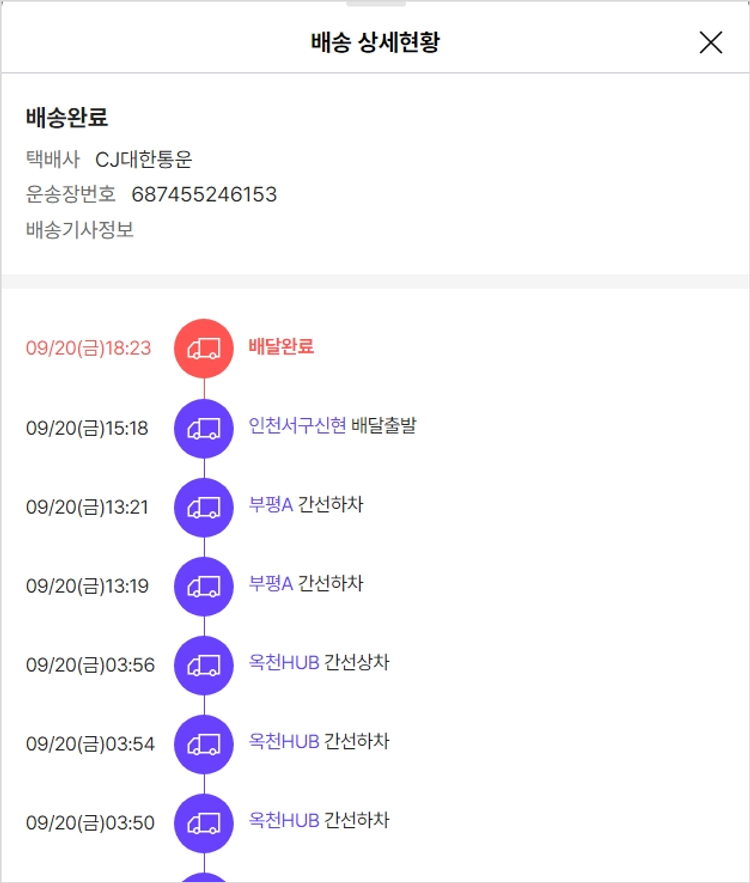Click the truck icon at 13:21 부평A

click(204, 507)
